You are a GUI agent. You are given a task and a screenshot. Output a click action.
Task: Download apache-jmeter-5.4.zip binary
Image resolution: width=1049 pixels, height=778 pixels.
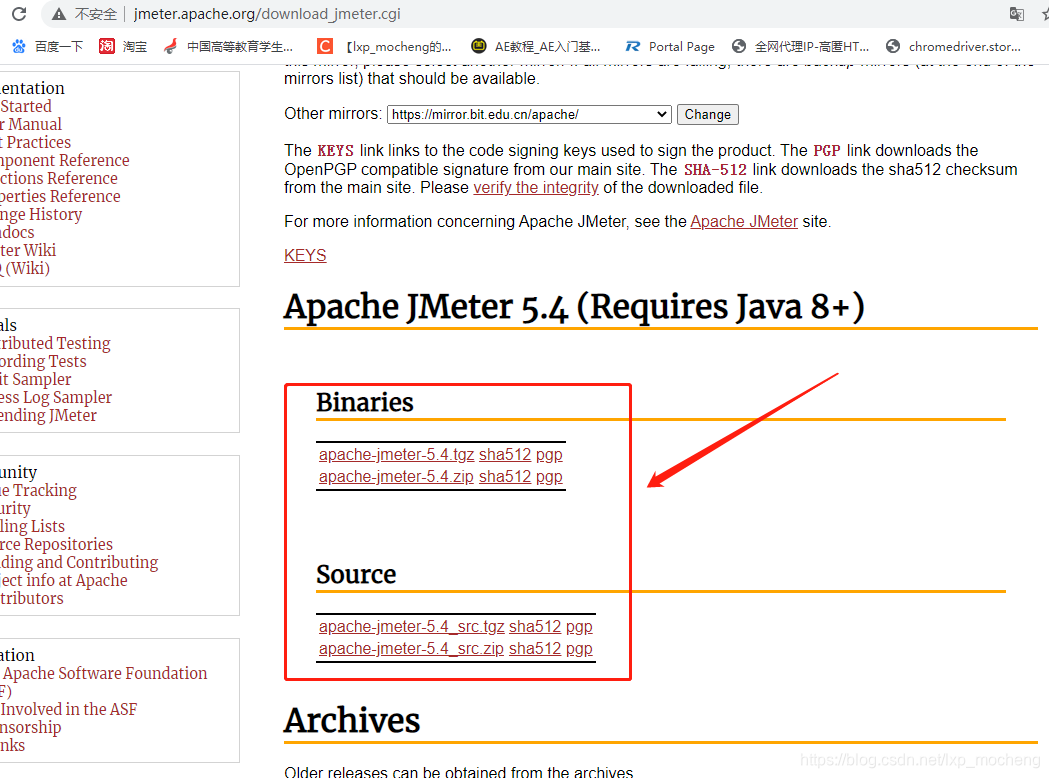point(396,477)
